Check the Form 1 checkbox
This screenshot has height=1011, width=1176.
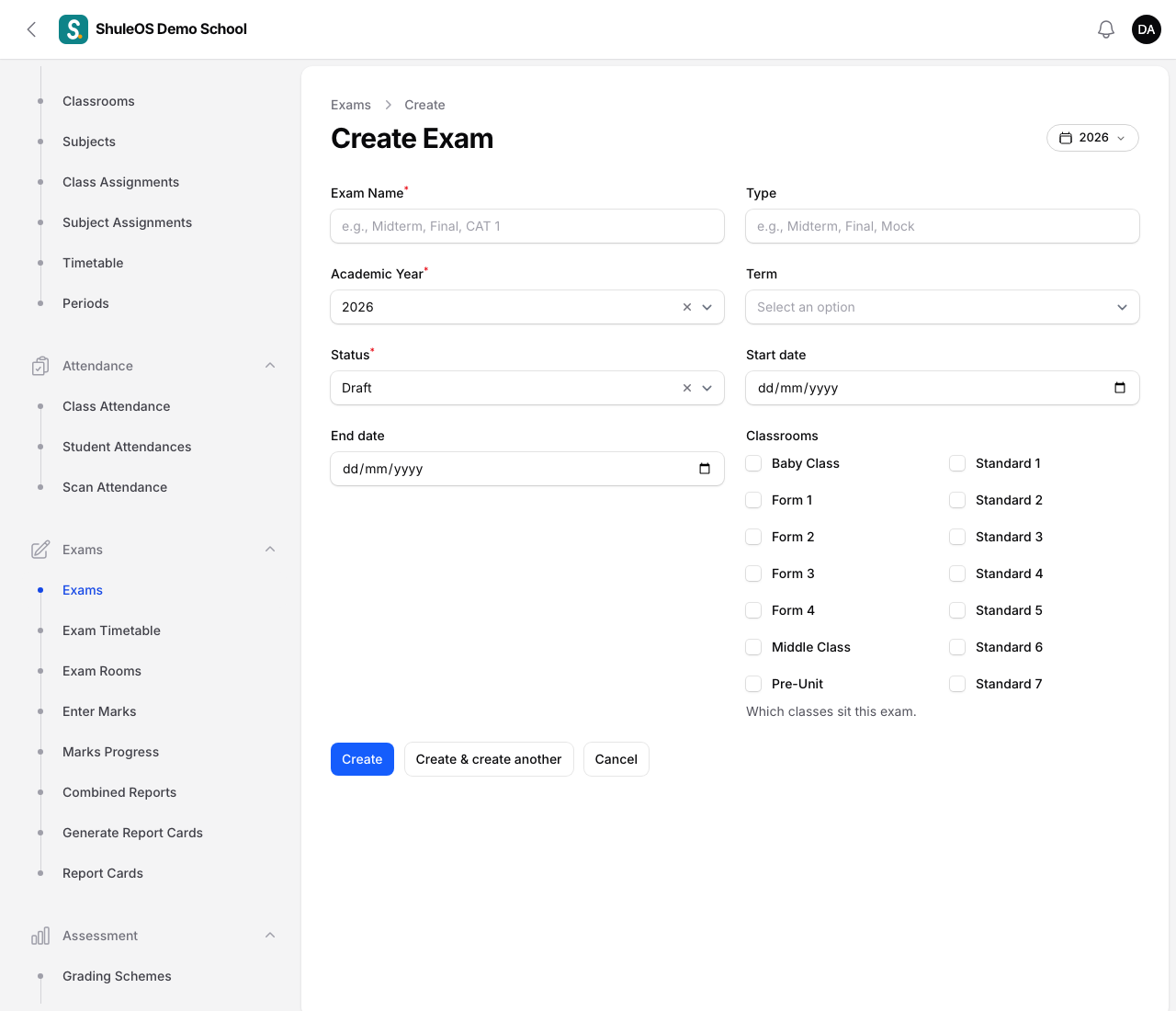[x=753, y=500]
